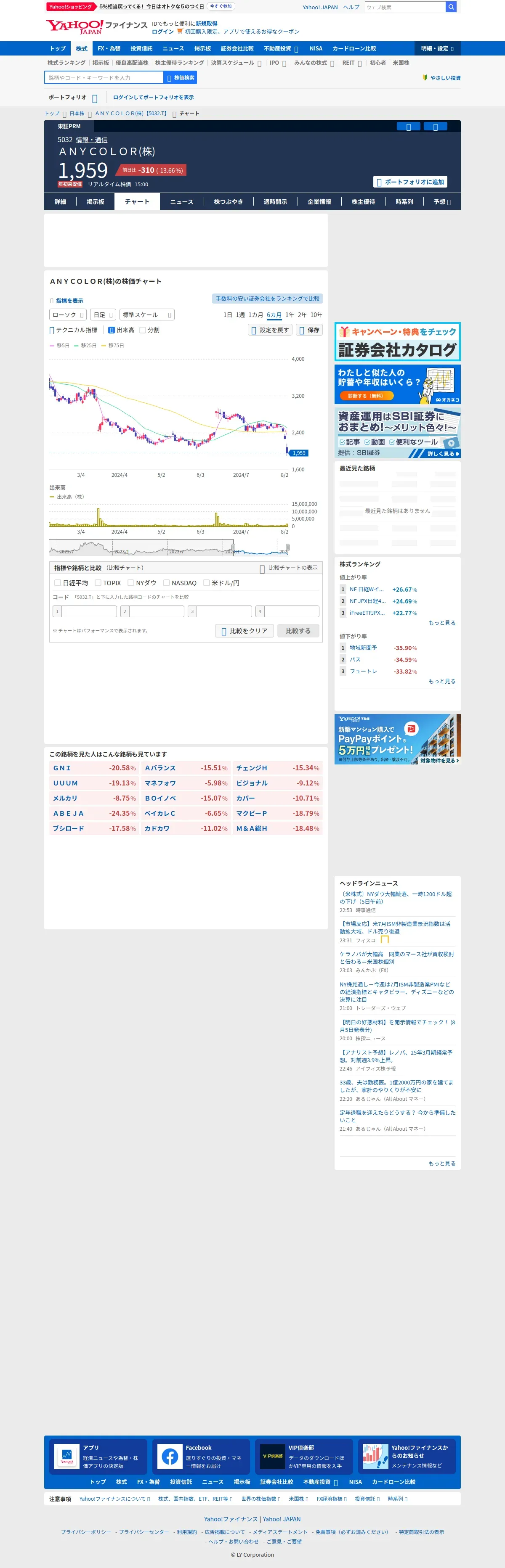The width and height of the screenshot is (505, 1568).
Task: Click the アプリ icon in the footer
Action: point(67,1457)
